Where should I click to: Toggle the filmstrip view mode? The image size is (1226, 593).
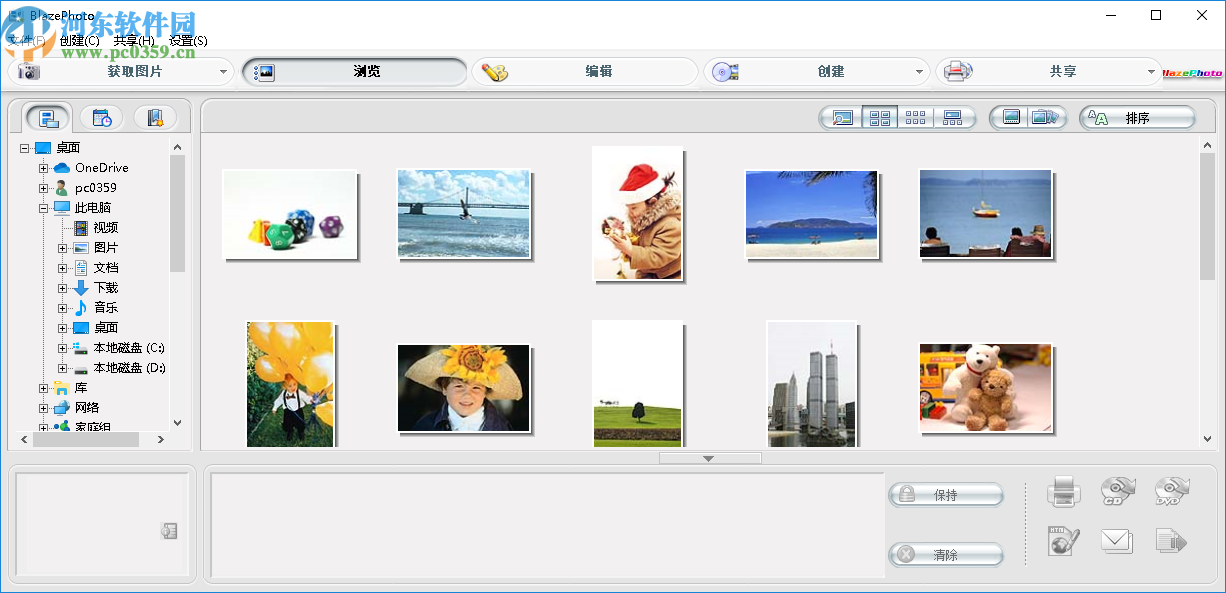(x=951, y=117)
